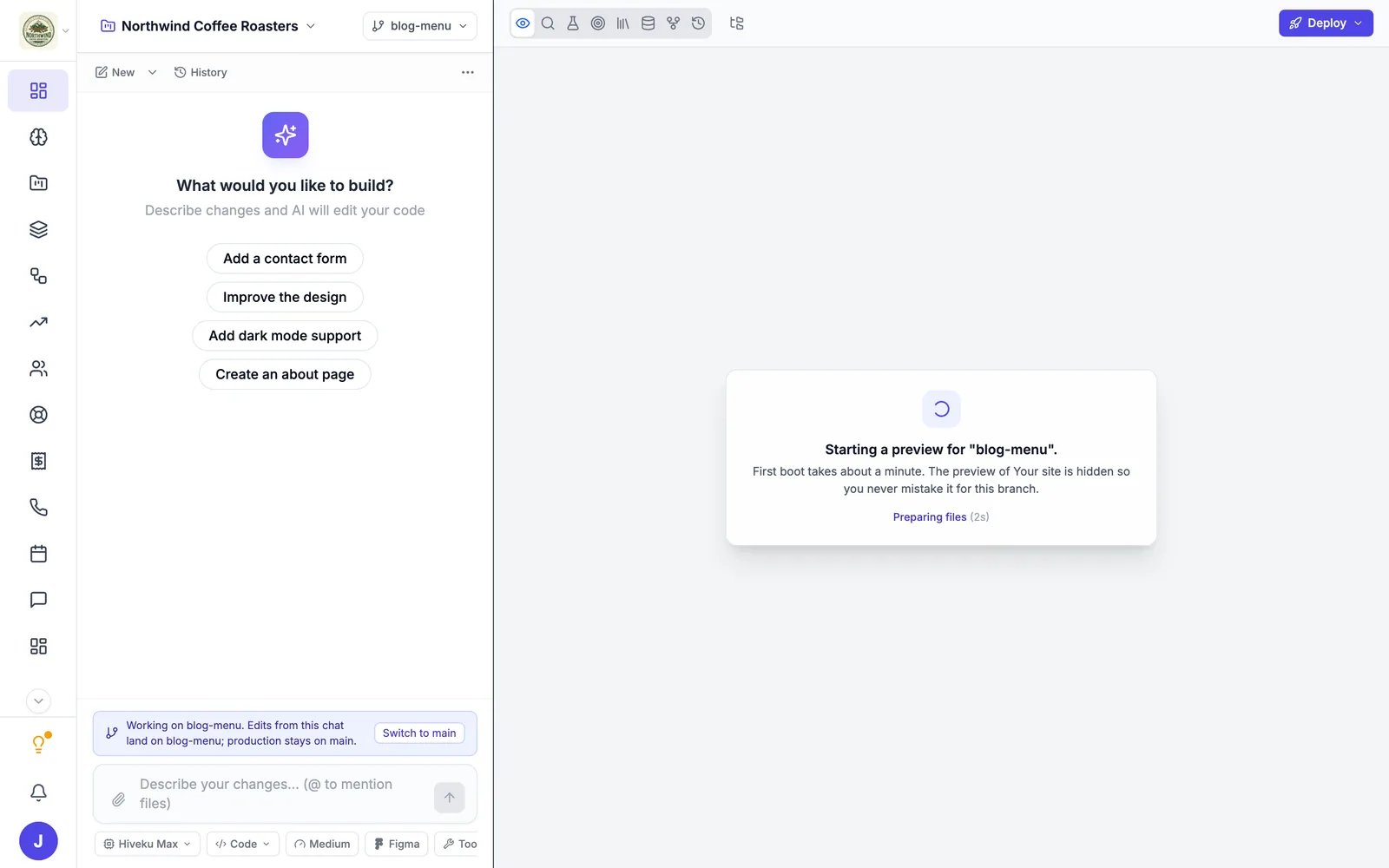Click the Switch to main button

(419, 733)
